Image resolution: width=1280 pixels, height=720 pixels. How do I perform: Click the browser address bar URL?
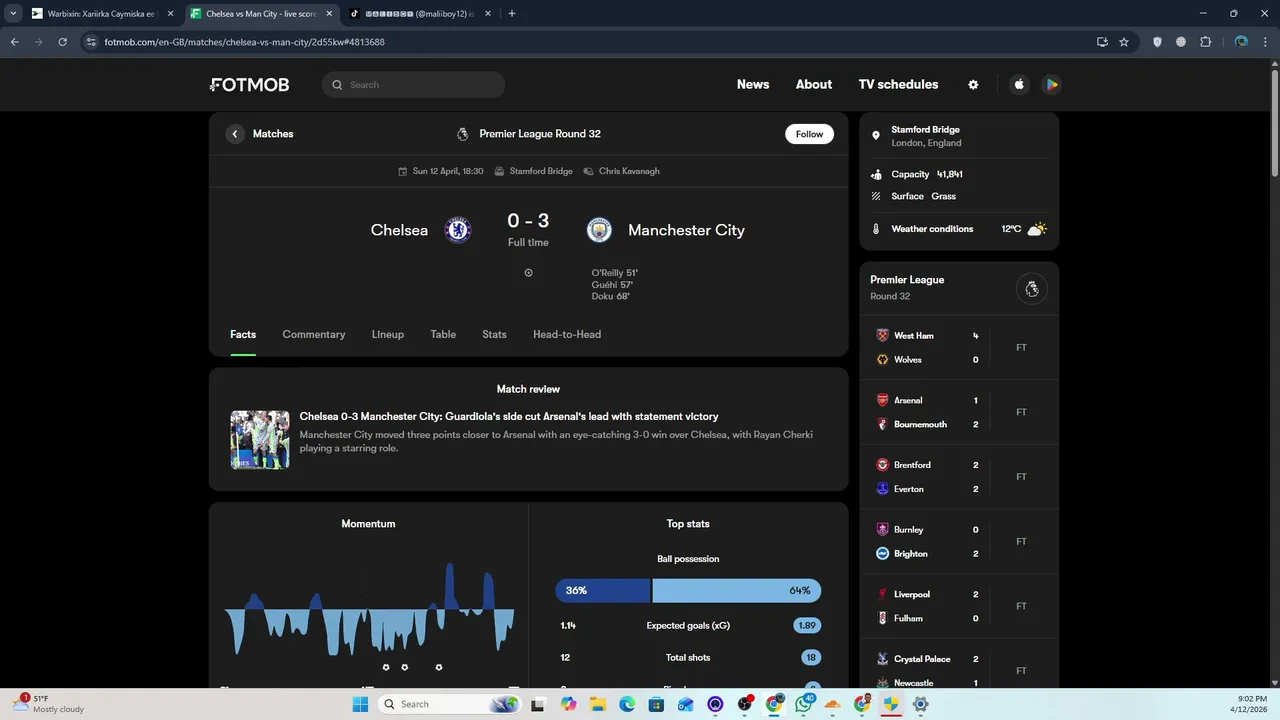pos(245,42)
